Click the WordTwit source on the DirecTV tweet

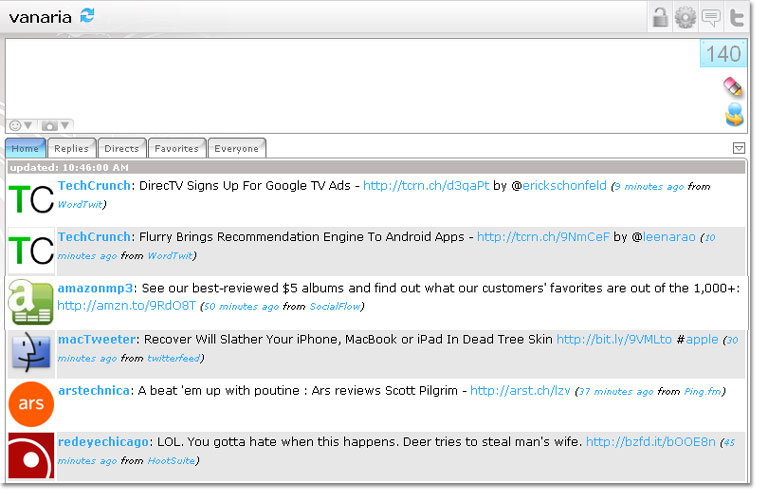(x=80, y=204)
